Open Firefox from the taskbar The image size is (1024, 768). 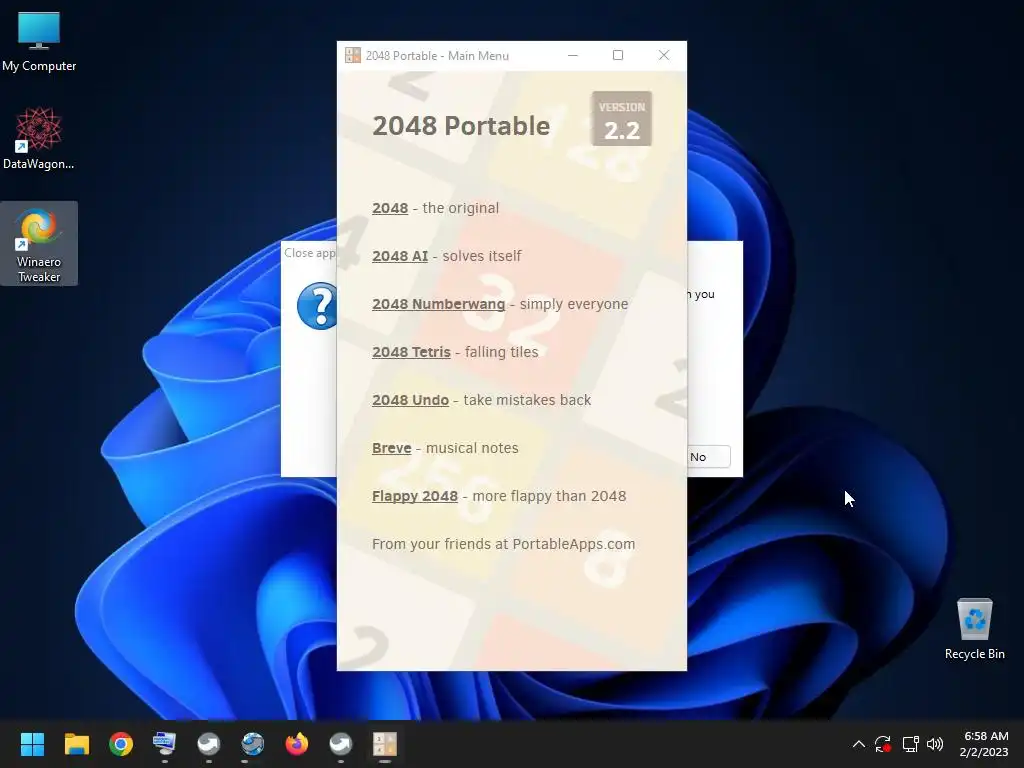coord(296,744)
